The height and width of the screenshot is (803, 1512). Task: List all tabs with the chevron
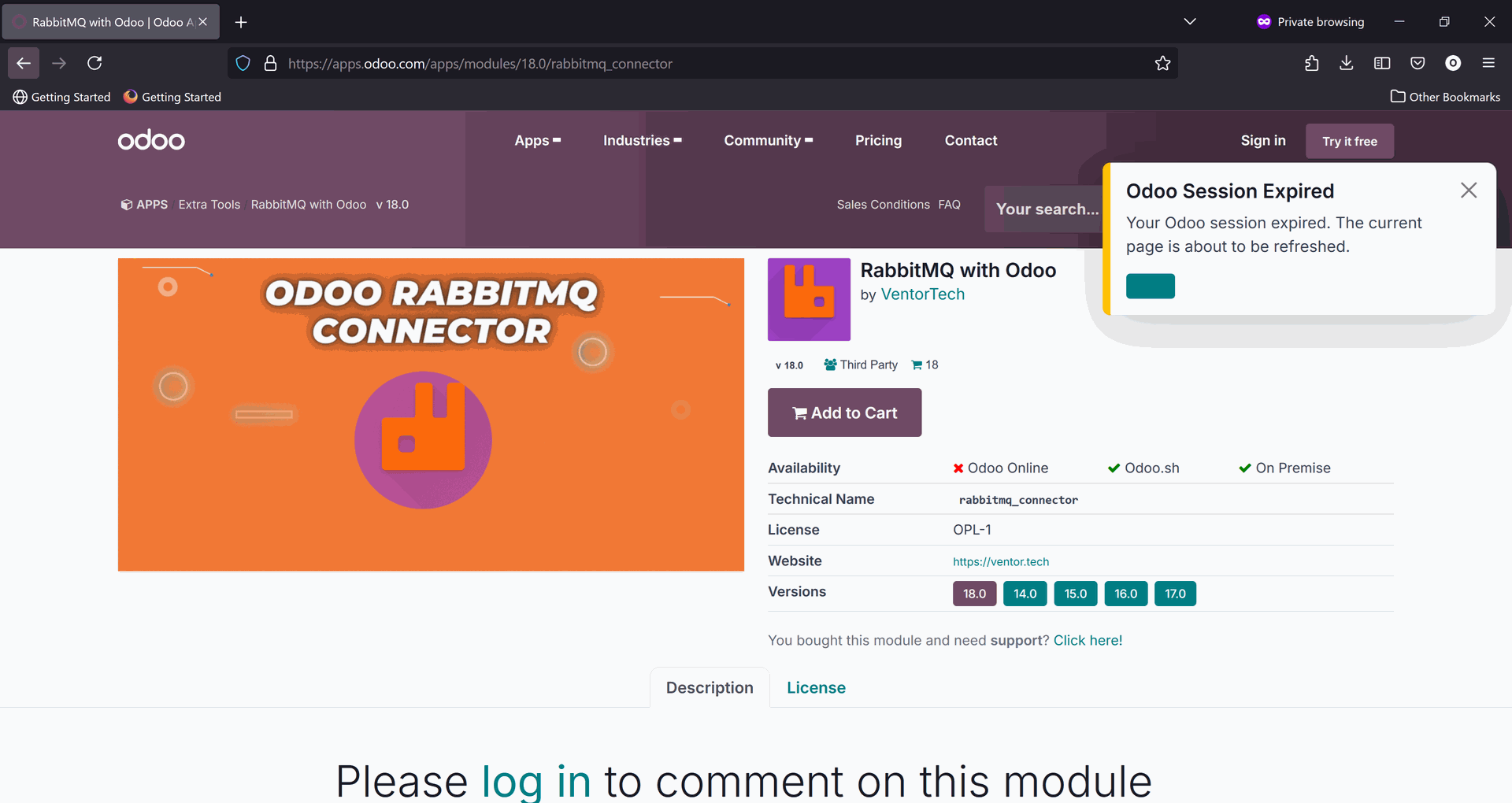(1190, 22)
